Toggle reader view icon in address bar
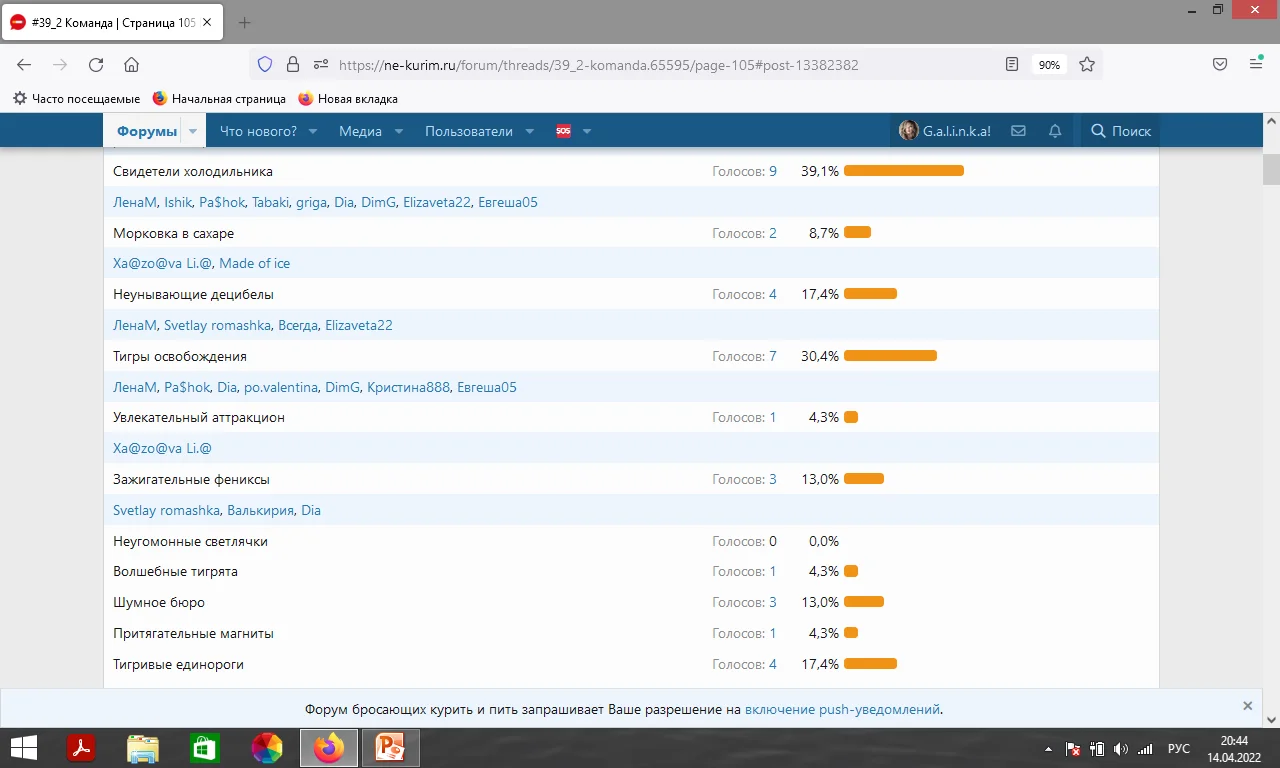The width and height of the screenshot is (1280, 768). 1012,65
